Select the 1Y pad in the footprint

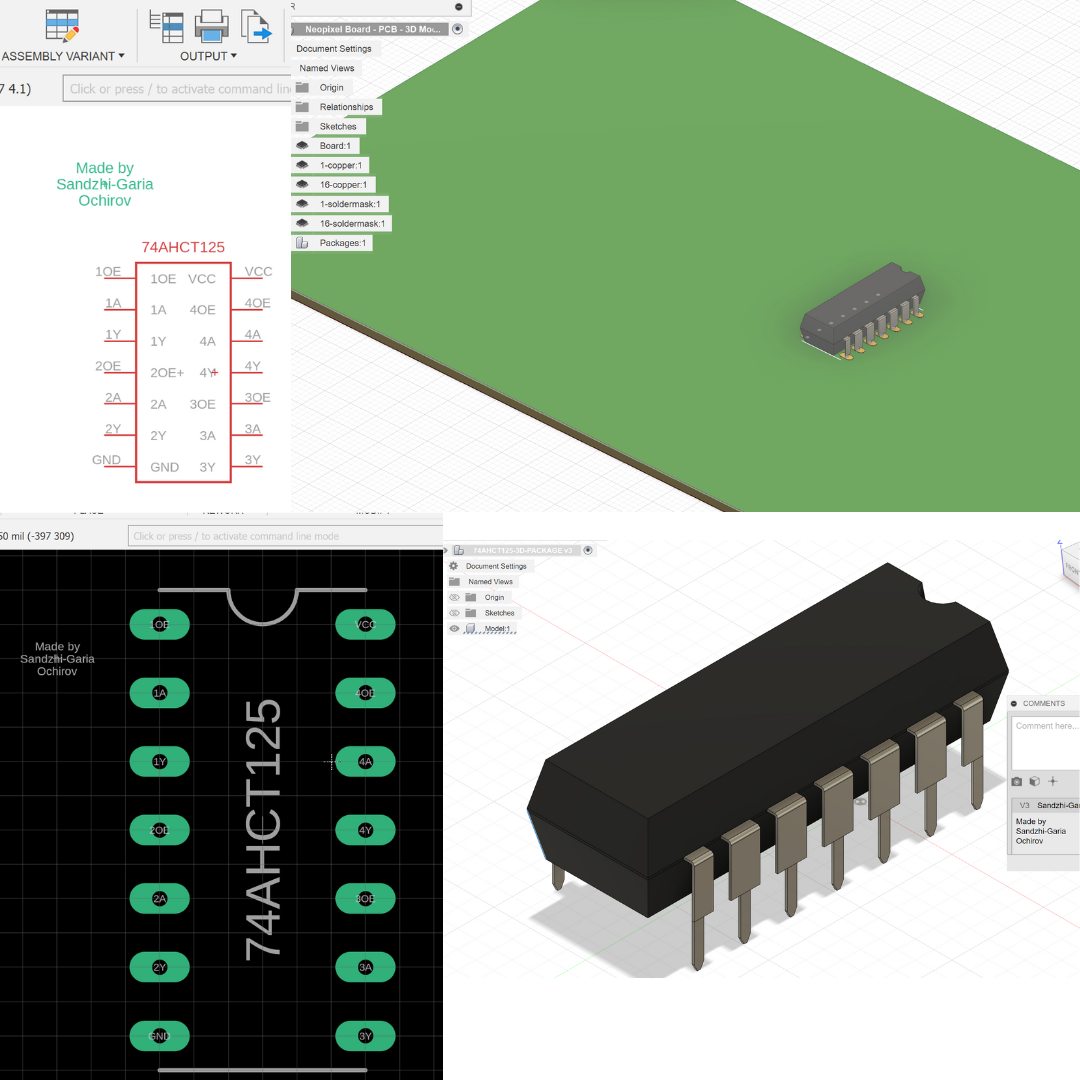(x=160, y=762)
